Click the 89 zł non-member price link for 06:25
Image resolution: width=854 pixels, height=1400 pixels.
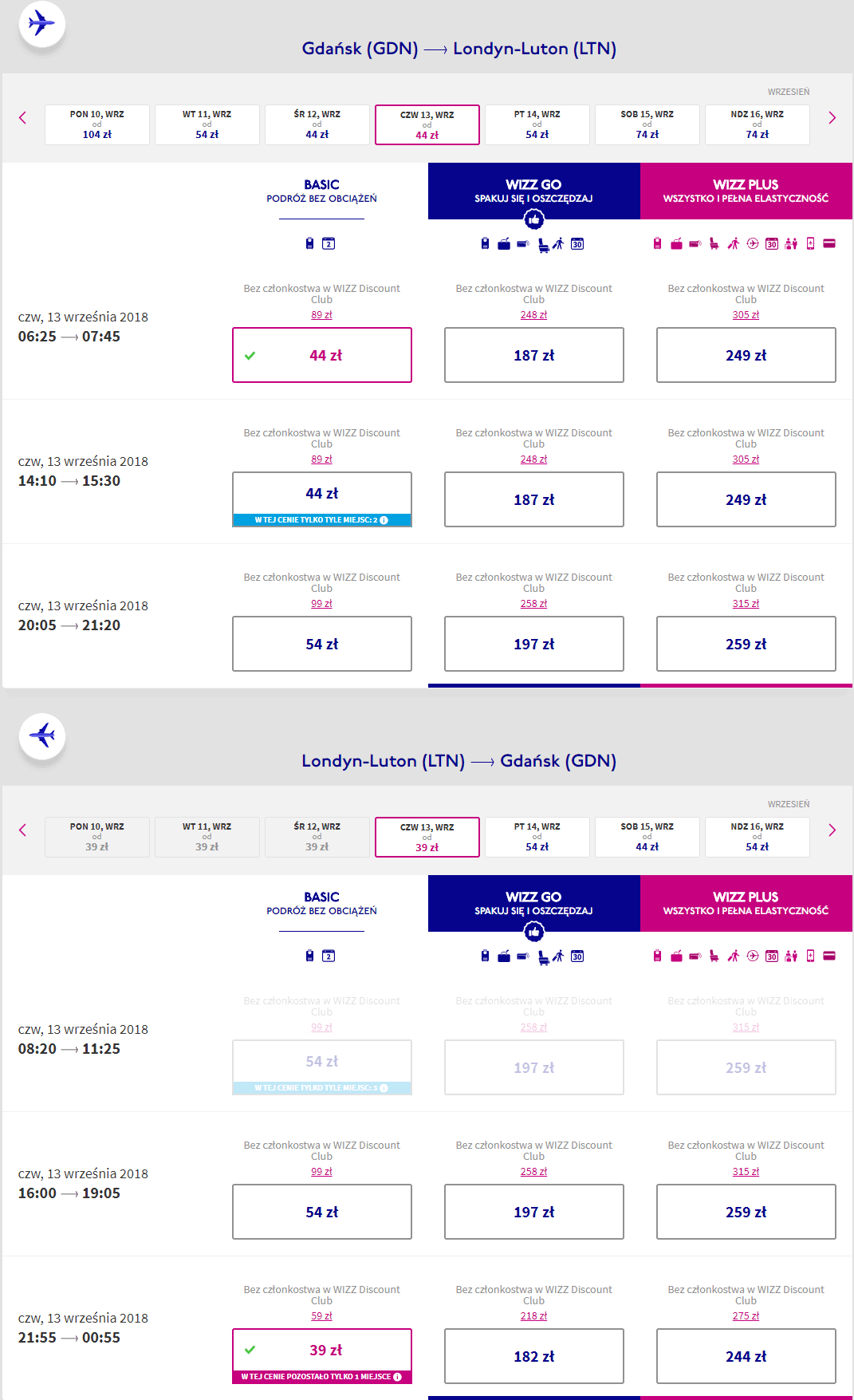321,315
